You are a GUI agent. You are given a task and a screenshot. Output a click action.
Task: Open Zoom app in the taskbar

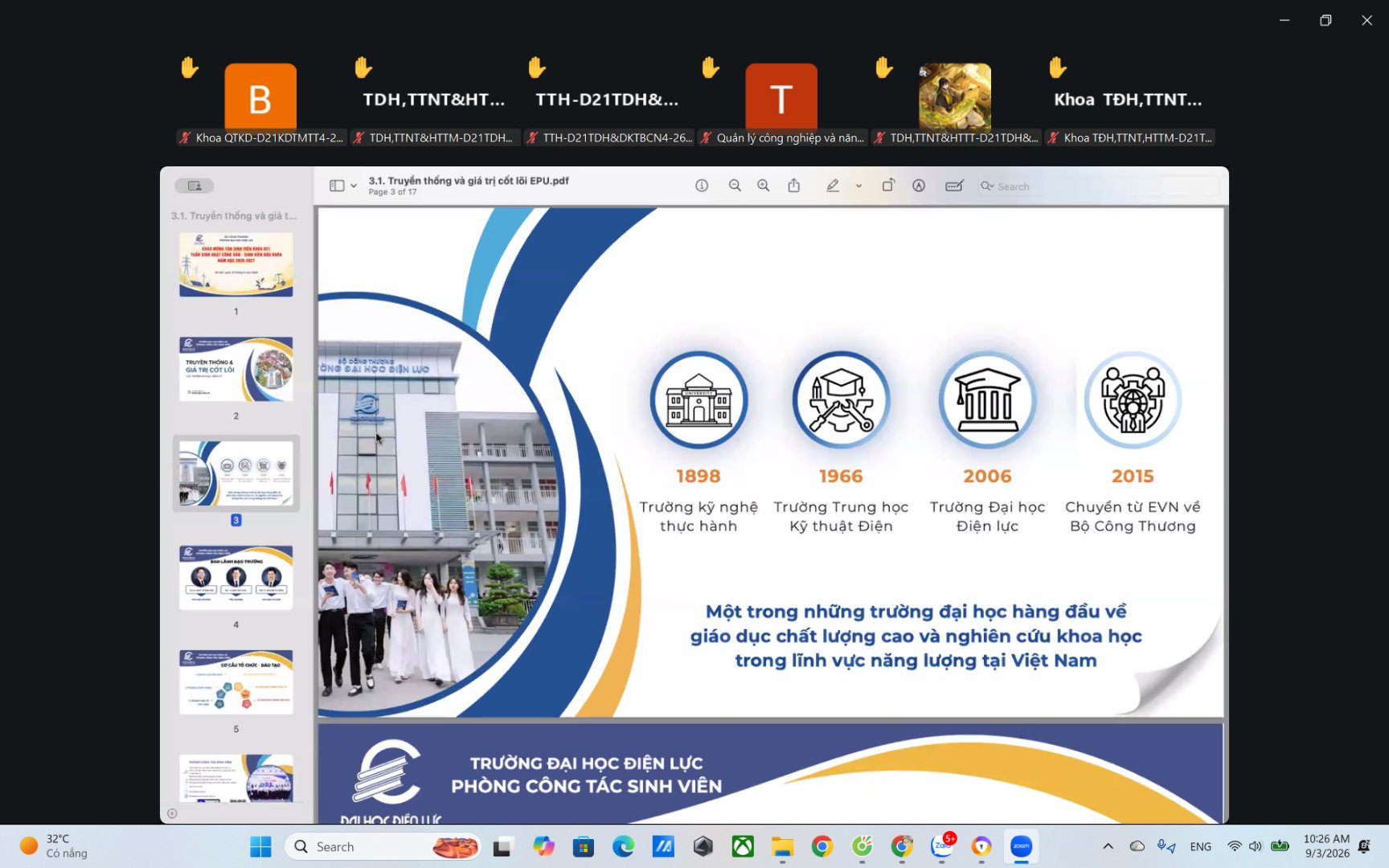(1021, 846)
